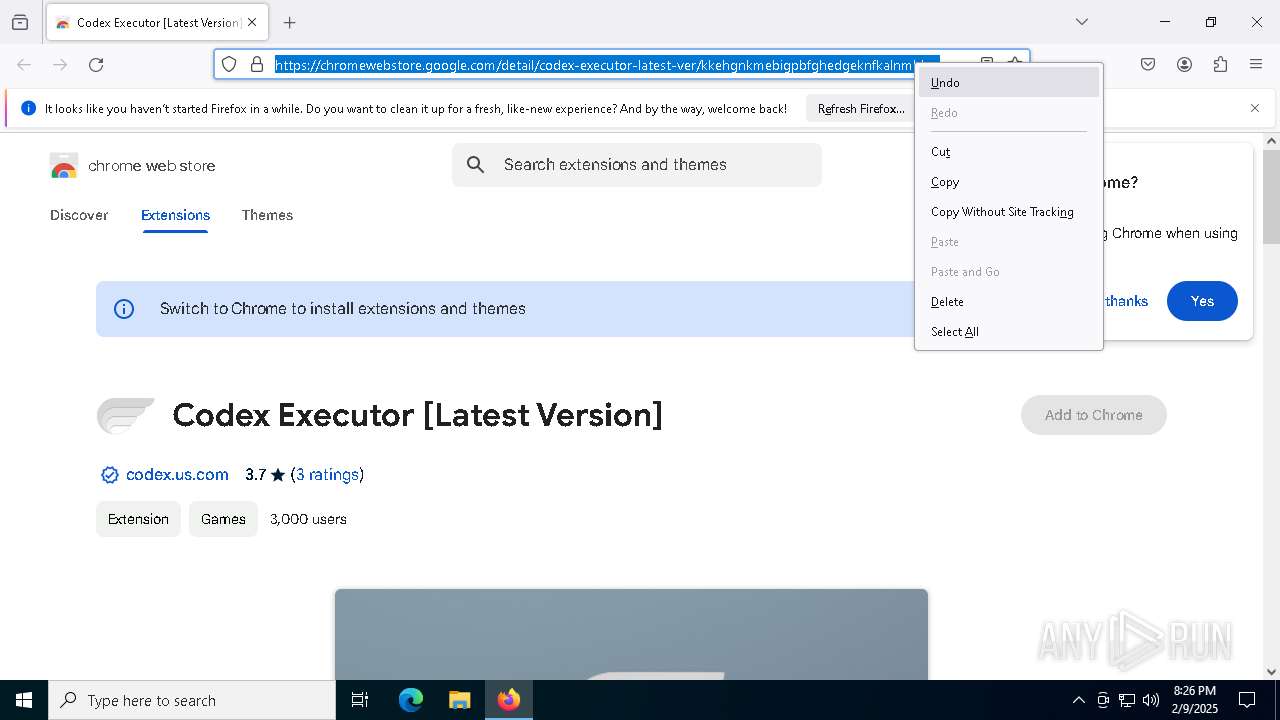The width and height of the screenshot is (1280, 720).
Task: Click the Extension category chip
Action: (138, 519)
